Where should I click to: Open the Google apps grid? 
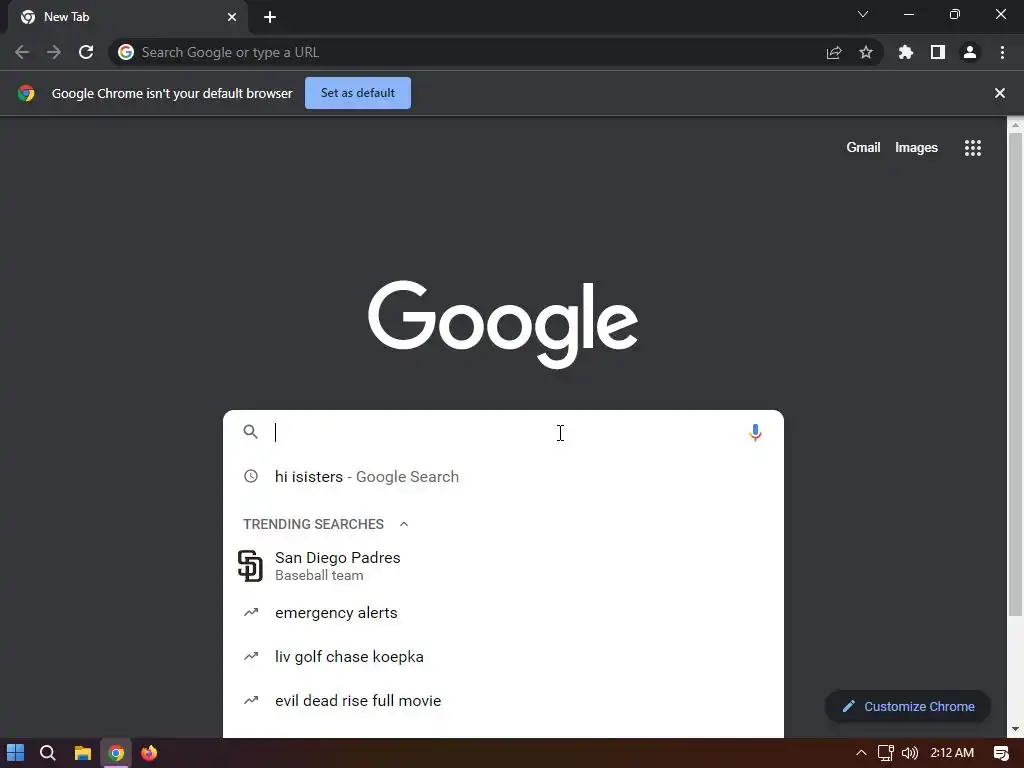point(973,148)
